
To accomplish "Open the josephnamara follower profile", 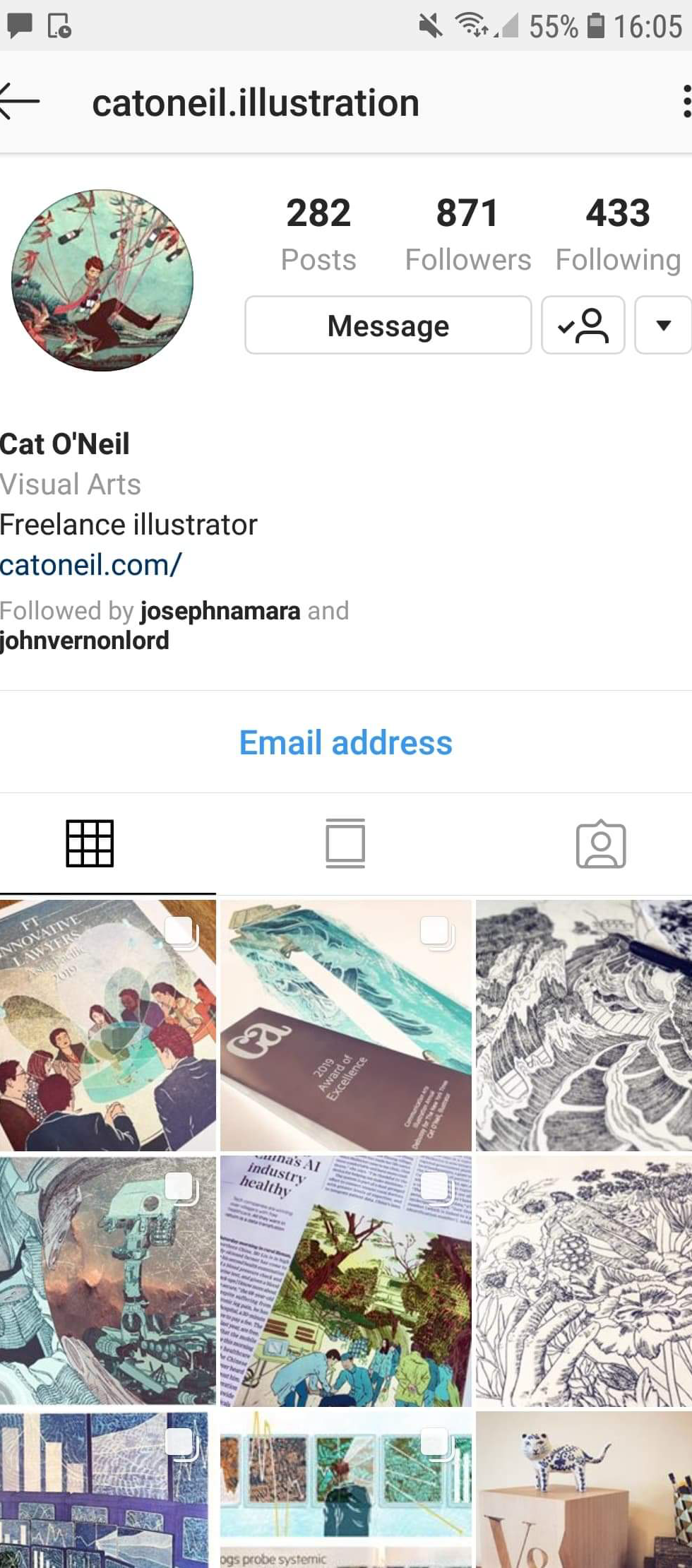I will click(x=220, y=610).
